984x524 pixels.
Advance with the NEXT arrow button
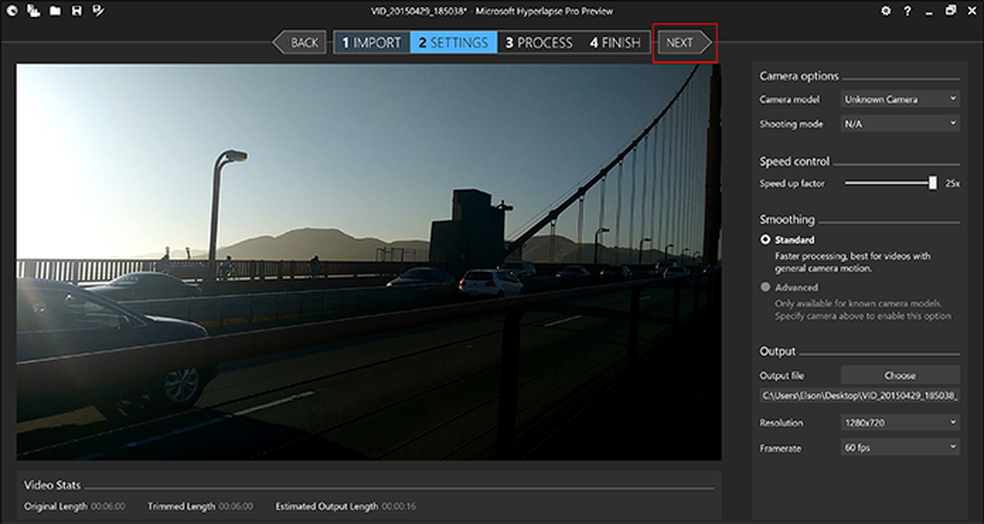point(685,43)
